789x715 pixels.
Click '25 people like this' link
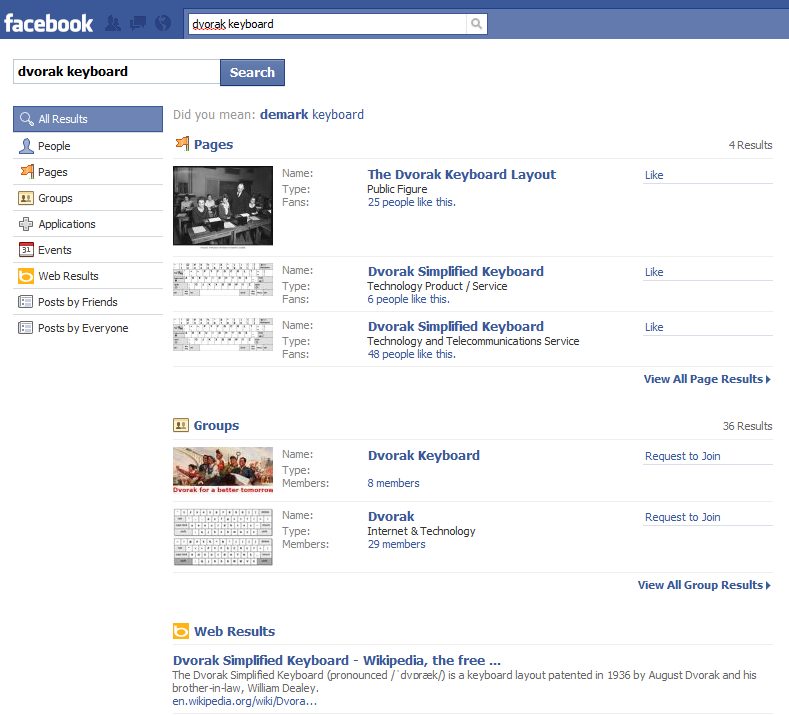[x=411, y=202]
